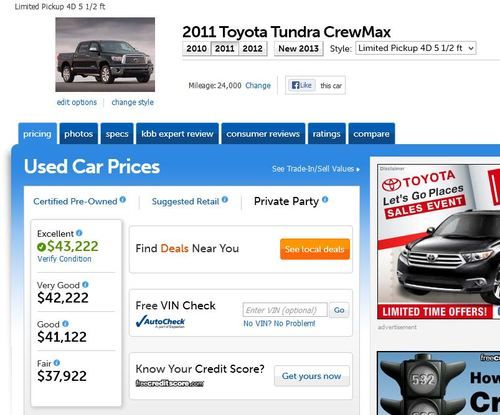
Task: Click the Tundra truck thumbnail image
Action: (105, 55)
